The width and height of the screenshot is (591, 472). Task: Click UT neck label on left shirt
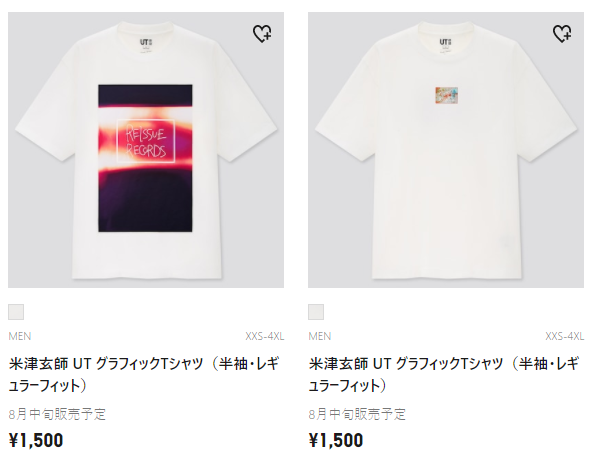(x=145, y=45)
